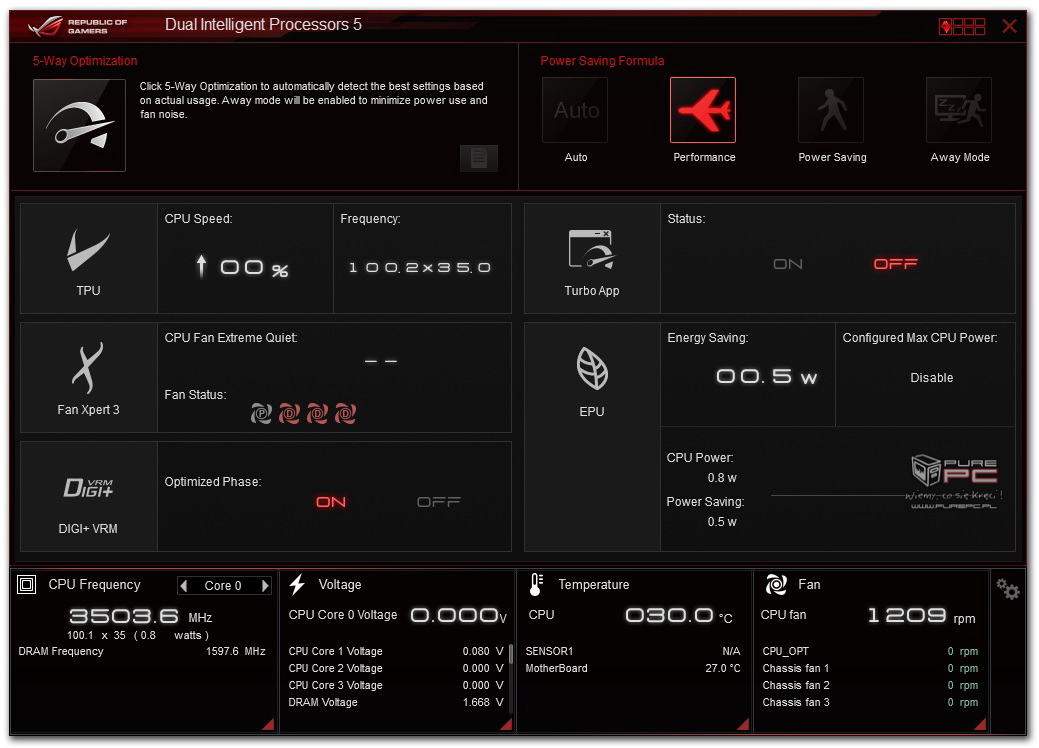This screenshot has width=1039, height=748.
Task: Click the 'Power Saving Formula' heading
Action: point(602,61)
